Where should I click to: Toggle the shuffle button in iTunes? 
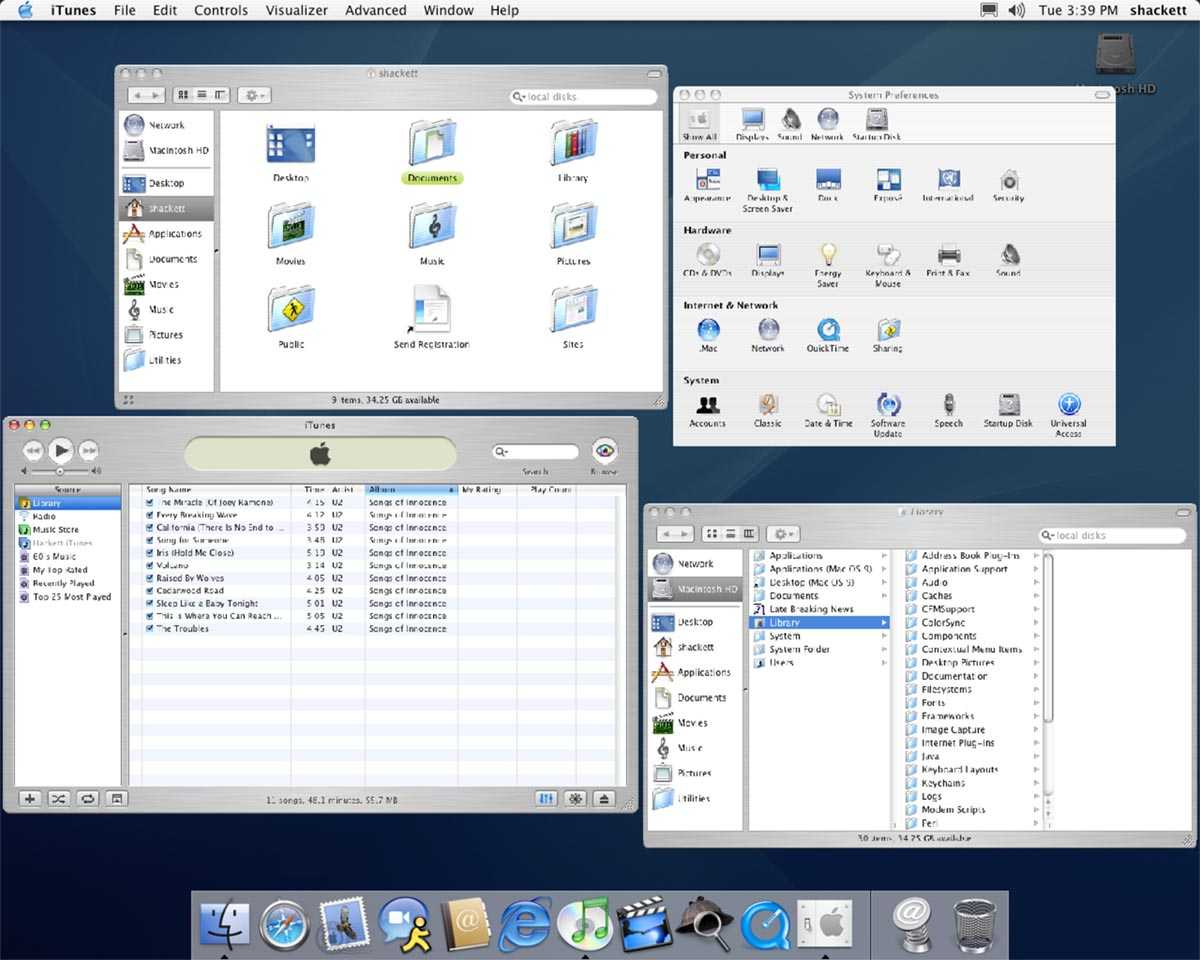point(59,798)
